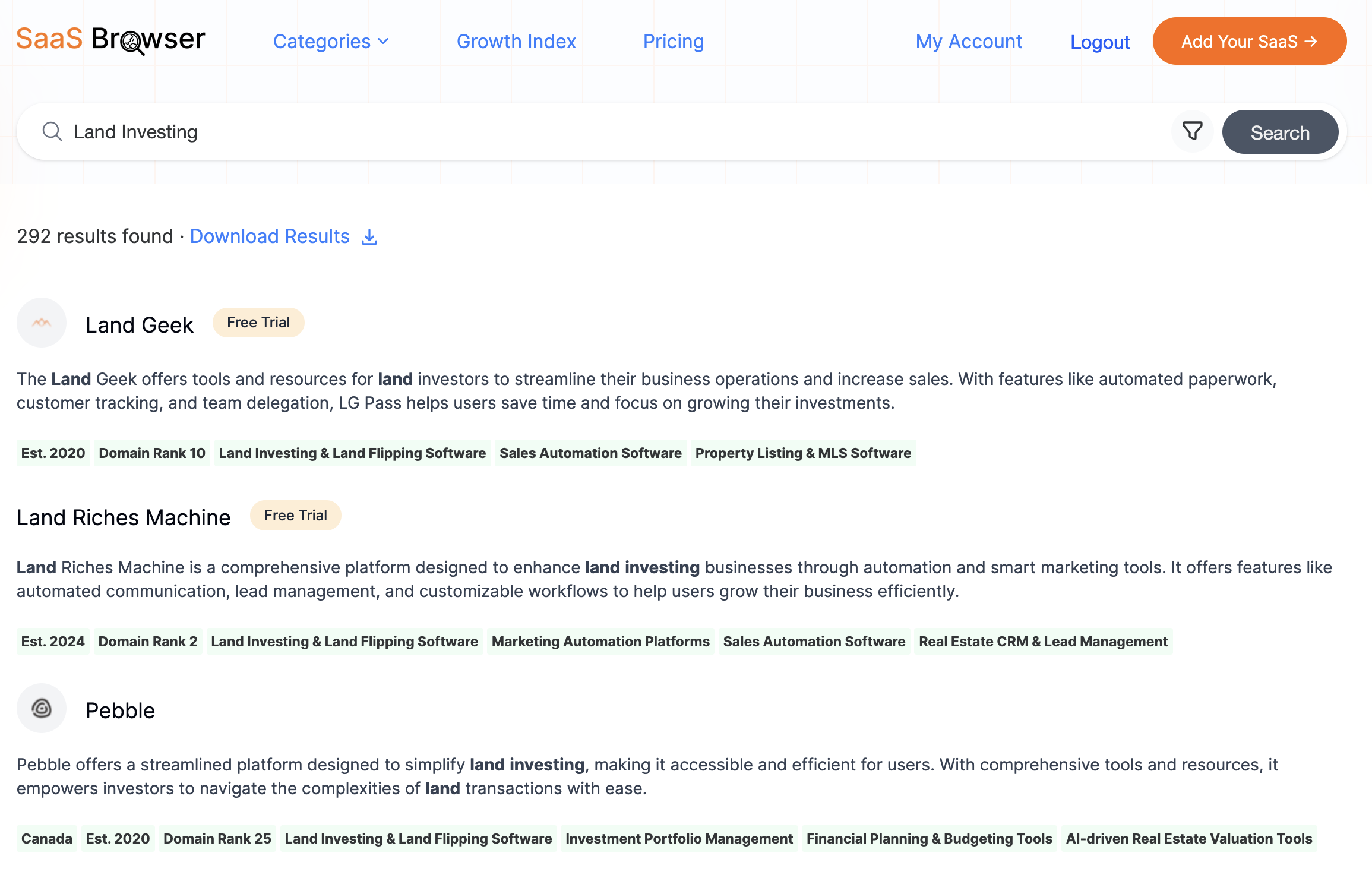The width and height of the screenshot is (1372, 878).
Task: Click the Pebble description paragraph
Action: pyautogui.click(x=647, y=776)
